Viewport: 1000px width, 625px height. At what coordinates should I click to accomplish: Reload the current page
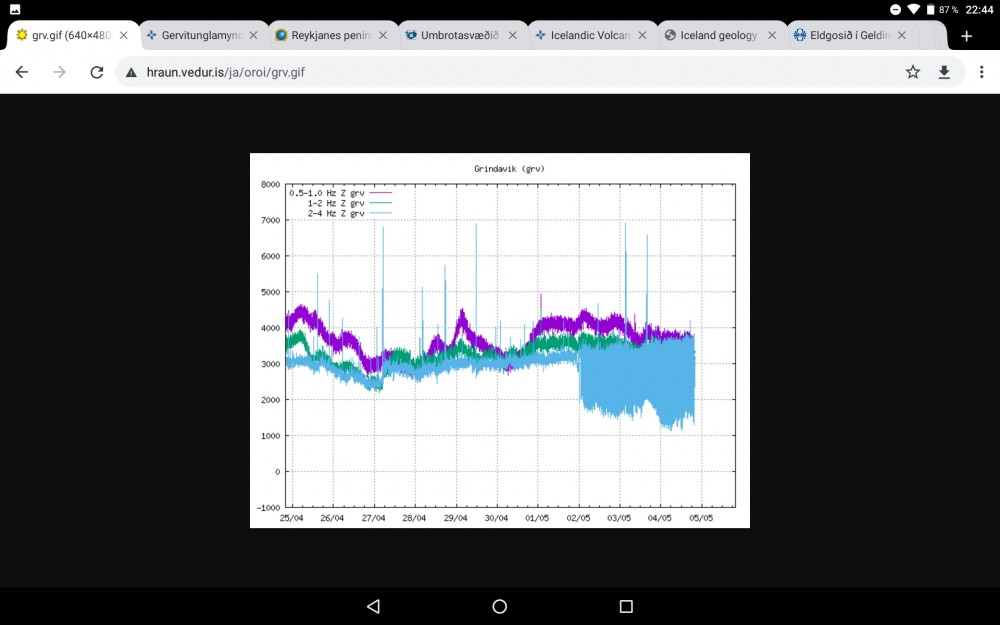click(x=95, y=71)
